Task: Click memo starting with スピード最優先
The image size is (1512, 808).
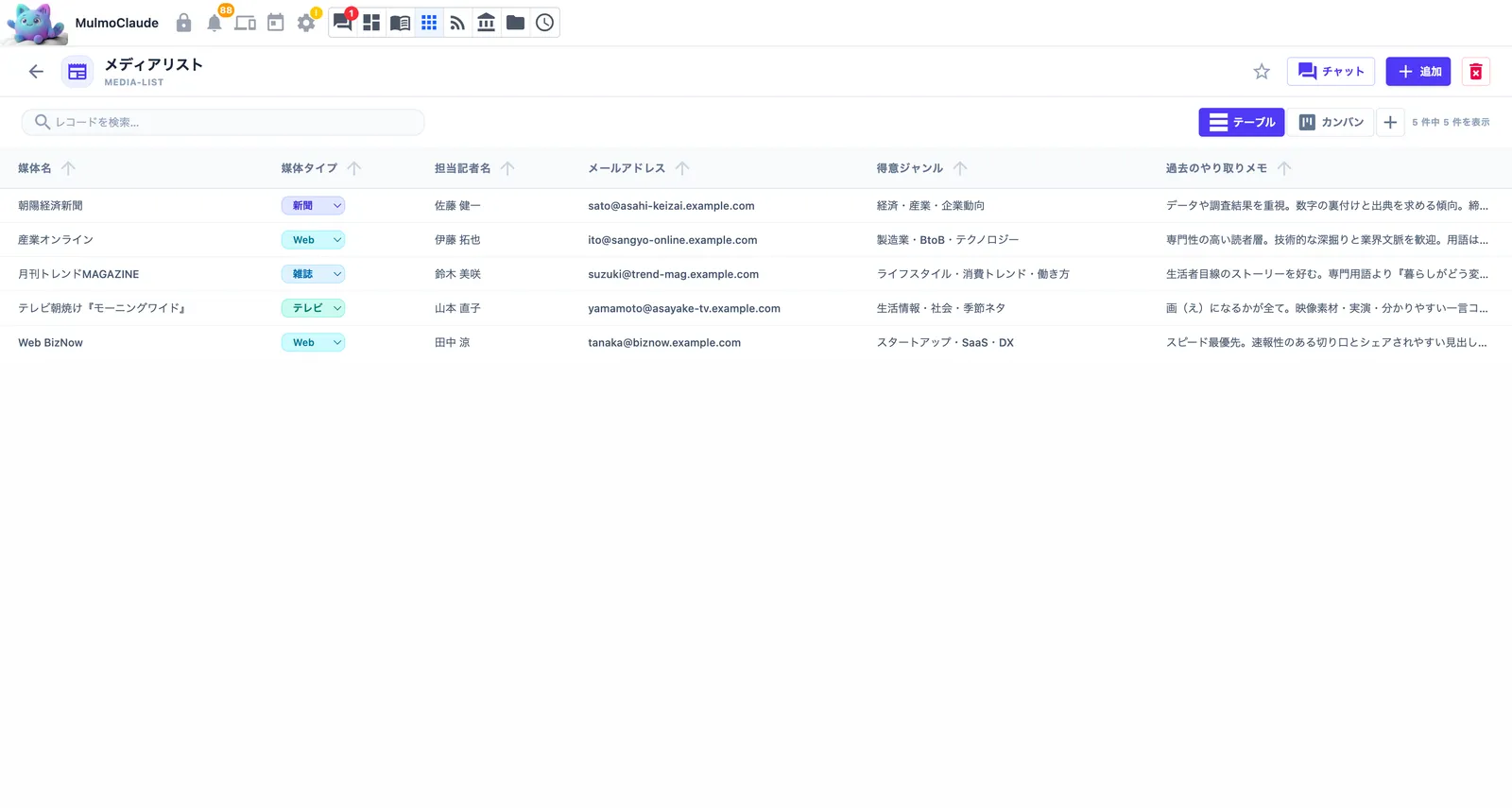Action: pos(1327,342)
